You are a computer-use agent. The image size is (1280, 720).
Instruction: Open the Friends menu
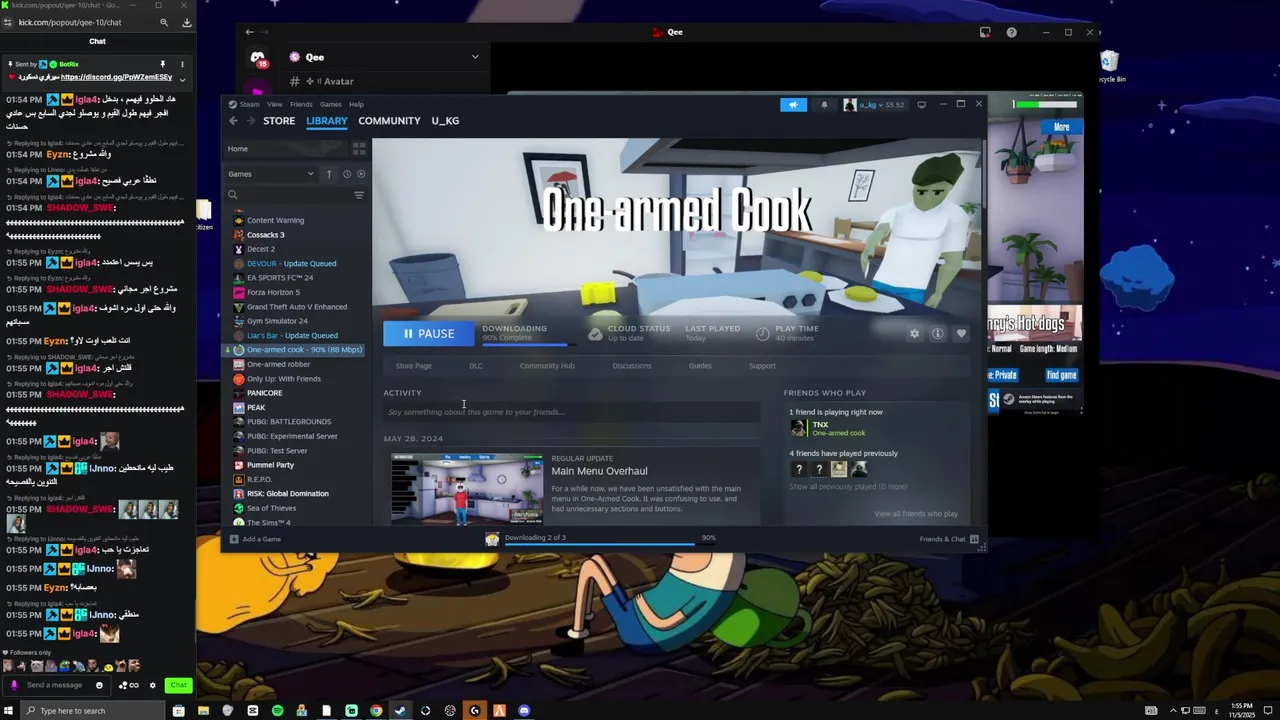301,104
